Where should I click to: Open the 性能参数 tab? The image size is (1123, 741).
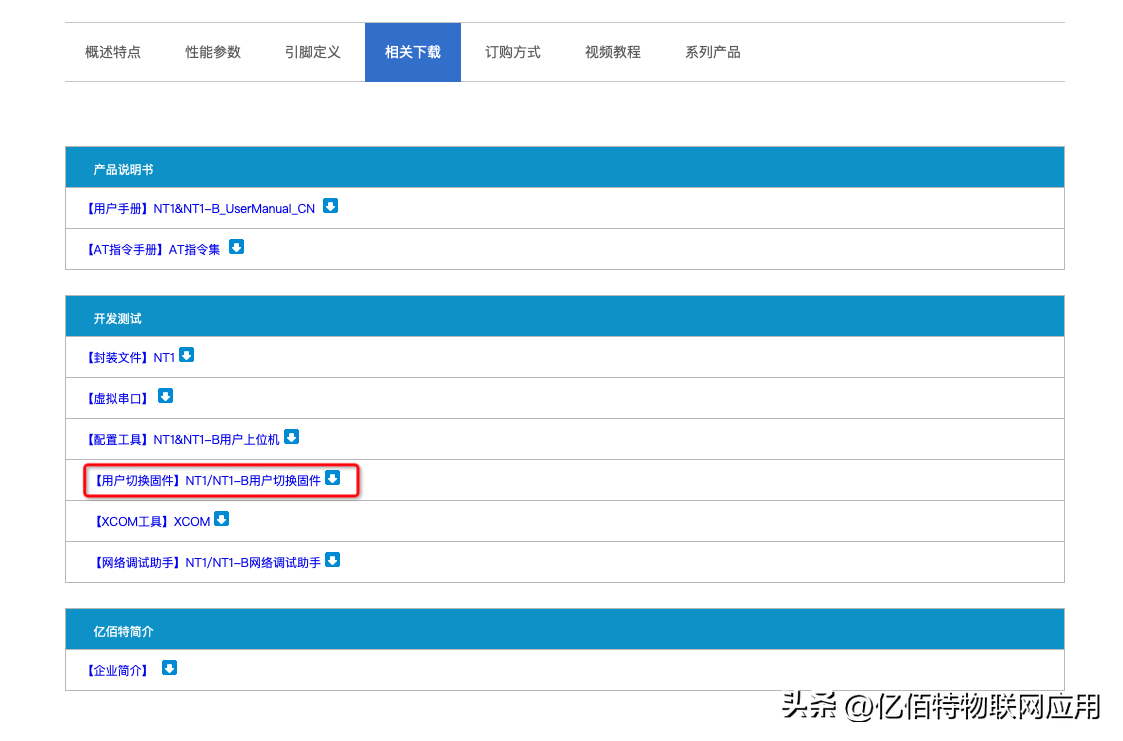click(213, 52)
